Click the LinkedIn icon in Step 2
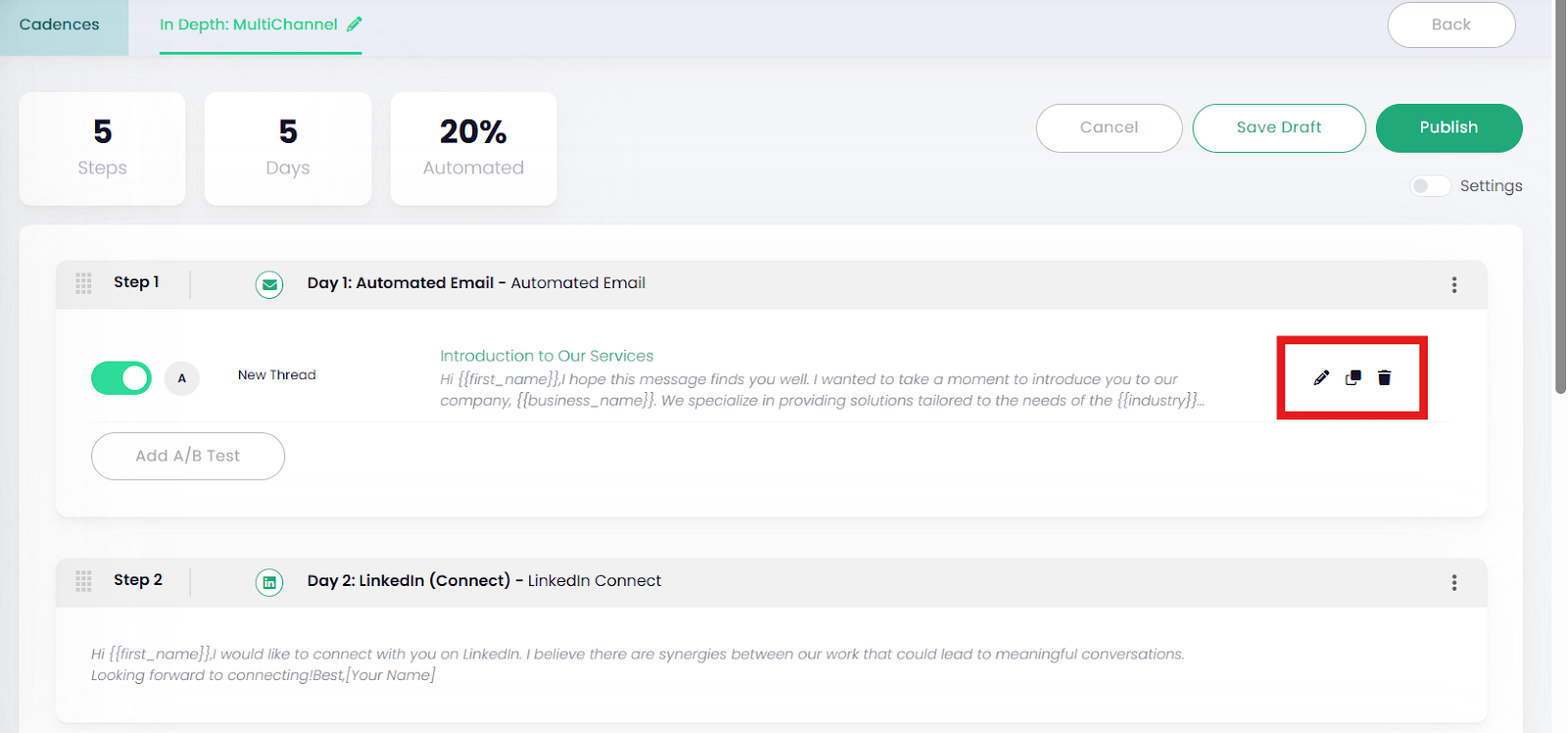The height and width of the screenshot is (733, 1568). (269, 582)
